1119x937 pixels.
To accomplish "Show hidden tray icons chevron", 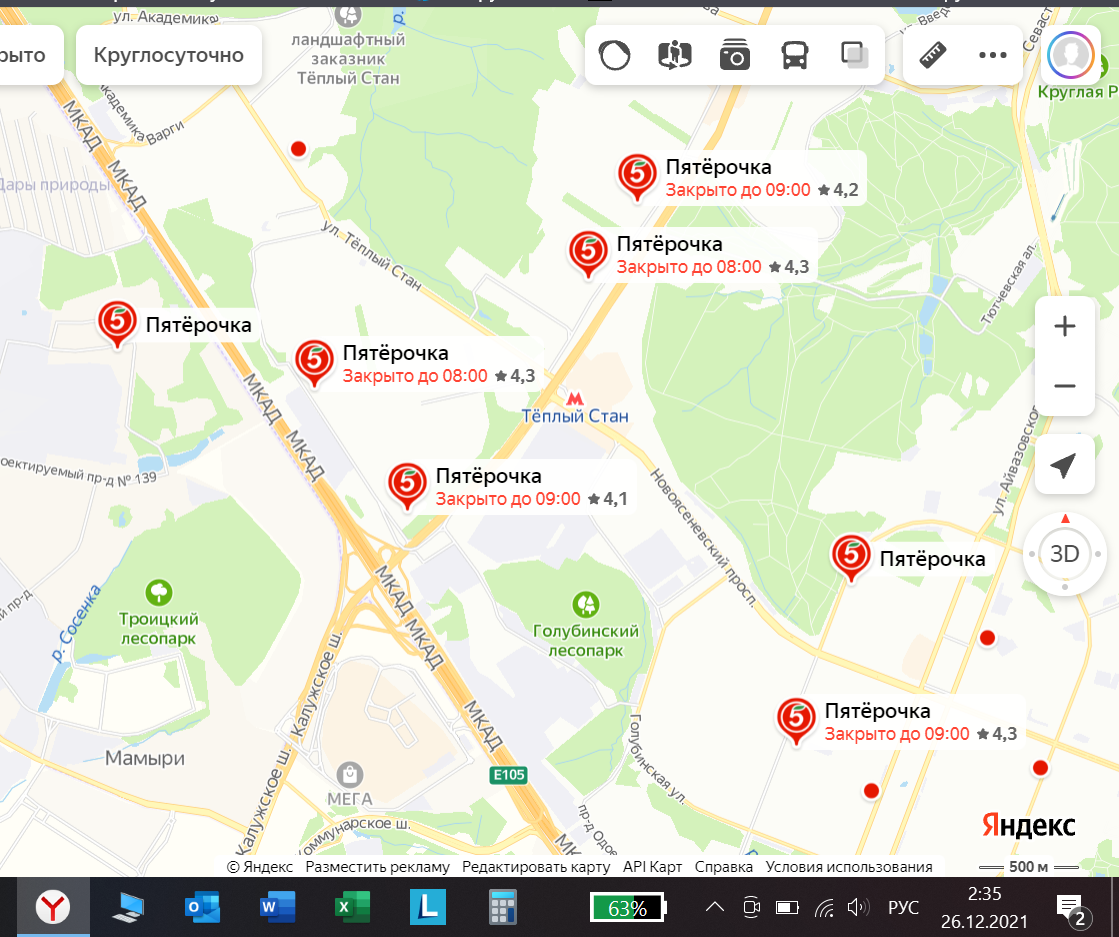I will [714, 907].
